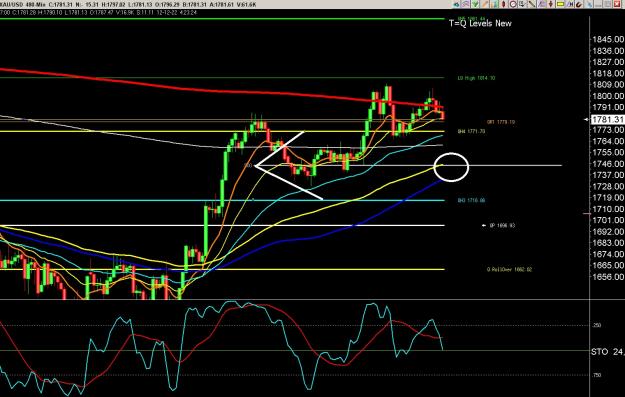Click the current price tag 1781.31 on the axis

click(x=607, y=119)
